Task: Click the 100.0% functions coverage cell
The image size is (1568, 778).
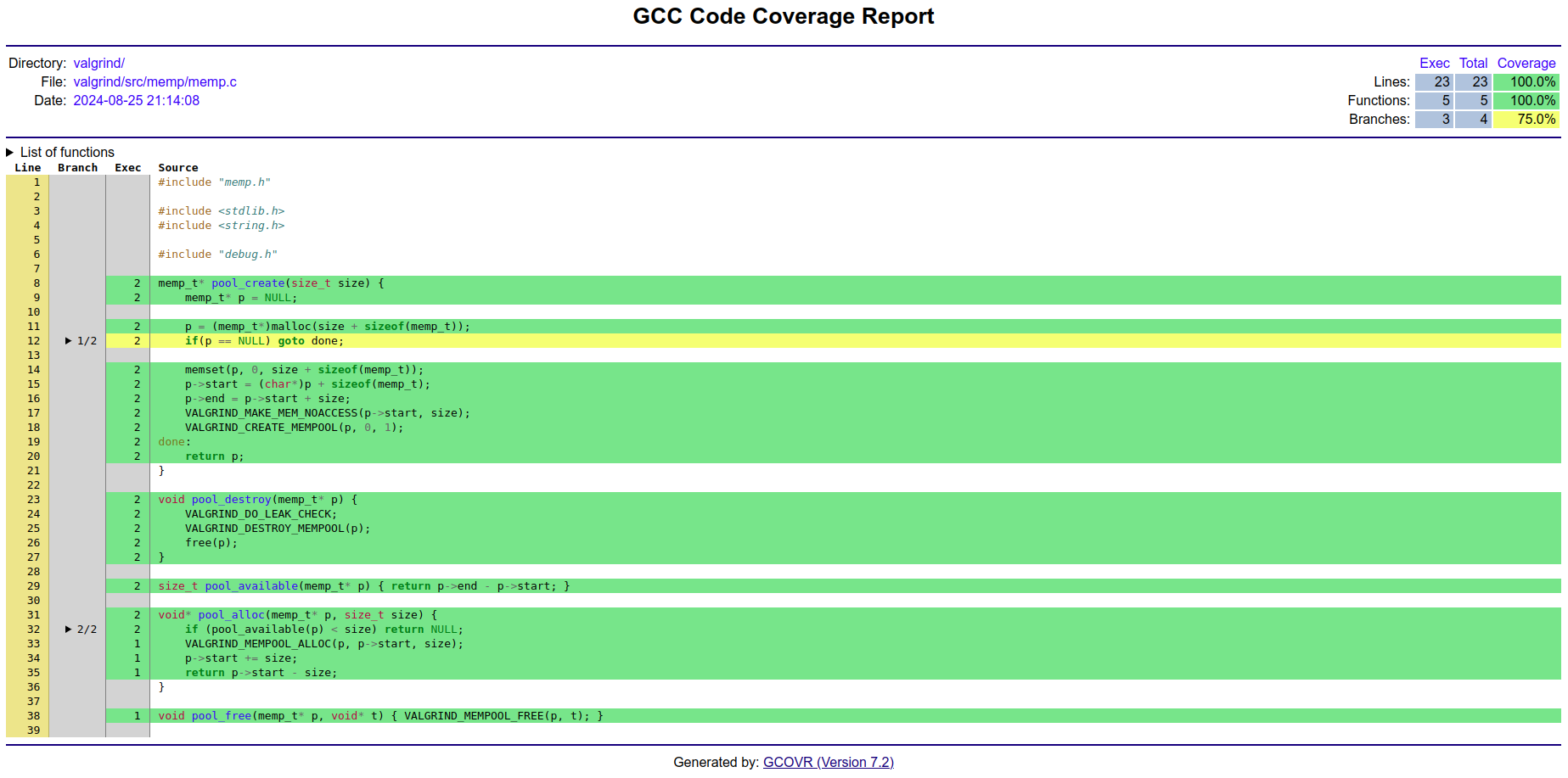Action: (1526, 101)
